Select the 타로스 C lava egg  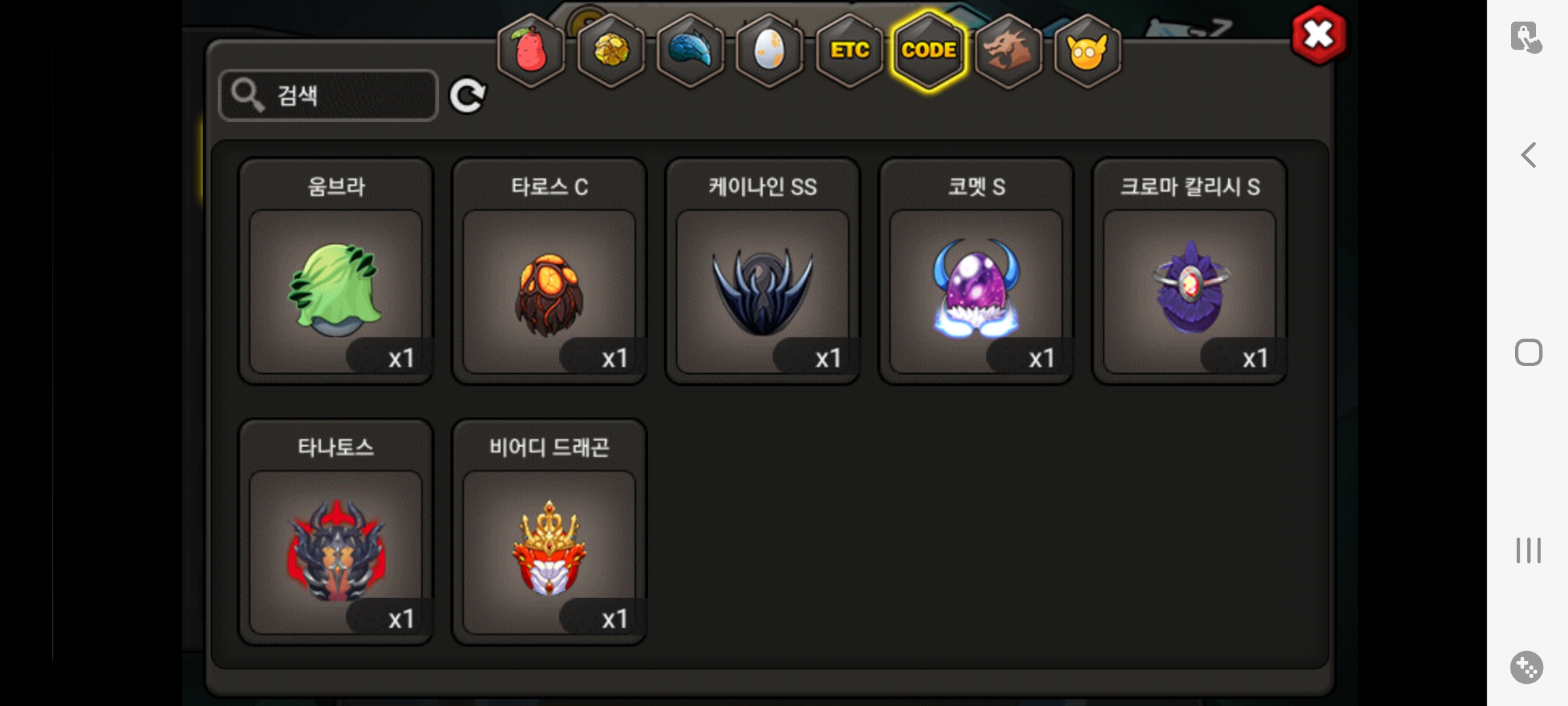549,271
